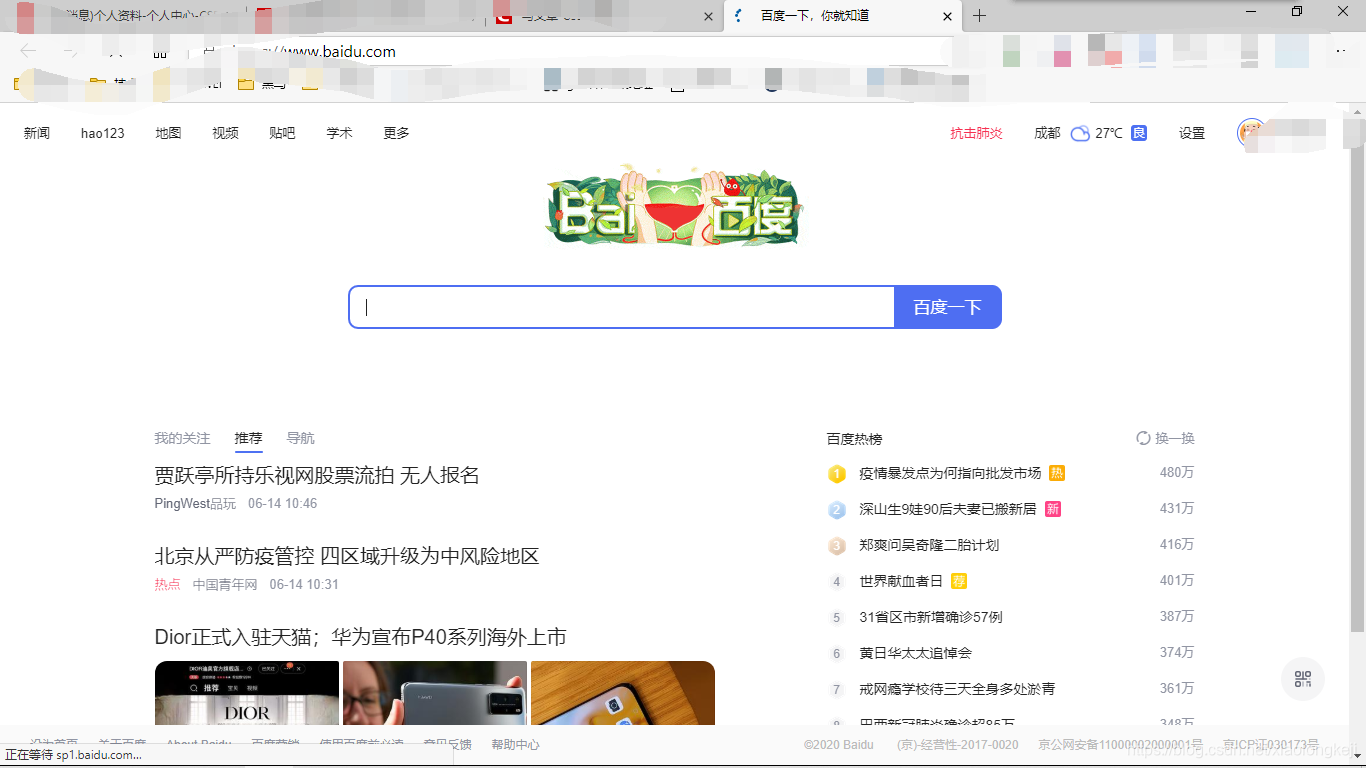
Task: Click the 百度一下 search button
Action: click(x=948, y=307)
